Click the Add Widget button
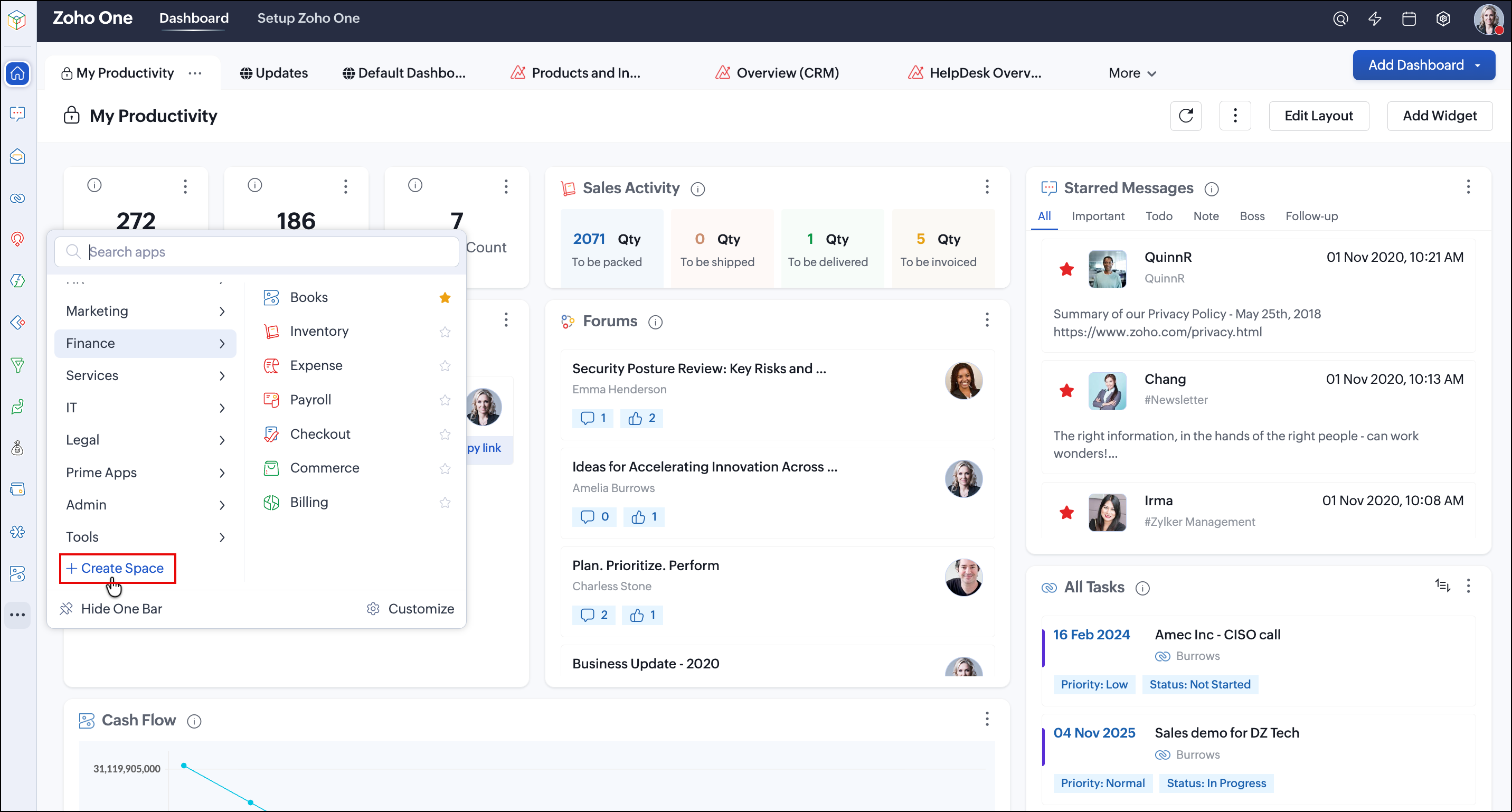Viewport: 1512px width, 812px height. (1439, 116)
